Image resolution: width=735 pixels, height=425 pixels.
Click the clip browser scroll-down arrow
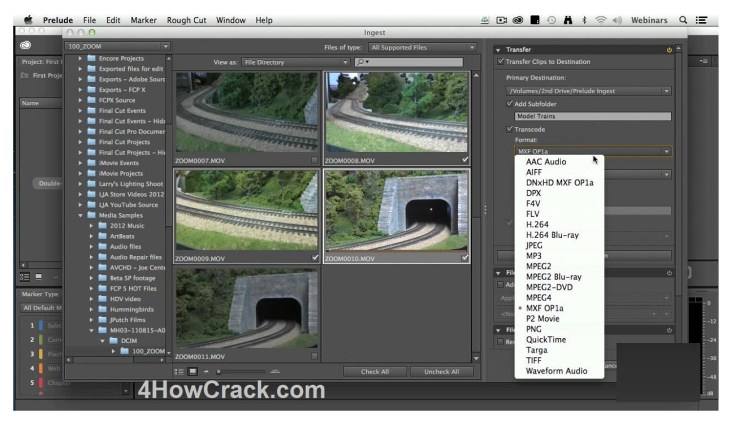[476, 358]
